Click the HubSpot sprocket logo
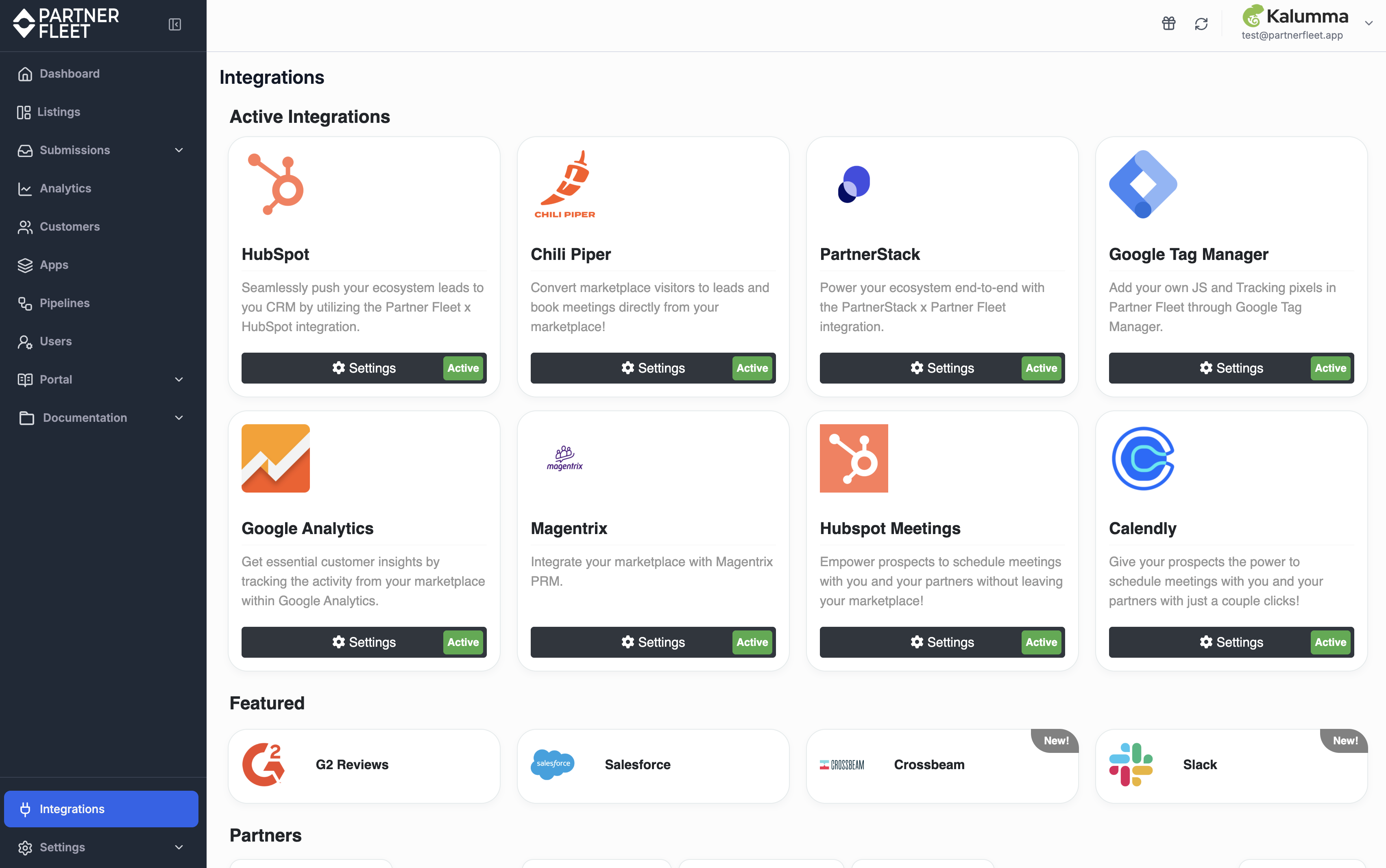Viewport: 1386px width, 868px height. (x=275, y=184)
